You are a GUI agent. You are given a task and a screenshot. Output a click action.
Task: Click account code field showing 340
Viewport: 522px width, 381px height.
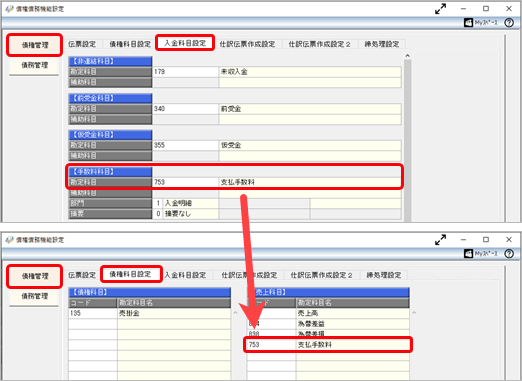pos(185,109)
